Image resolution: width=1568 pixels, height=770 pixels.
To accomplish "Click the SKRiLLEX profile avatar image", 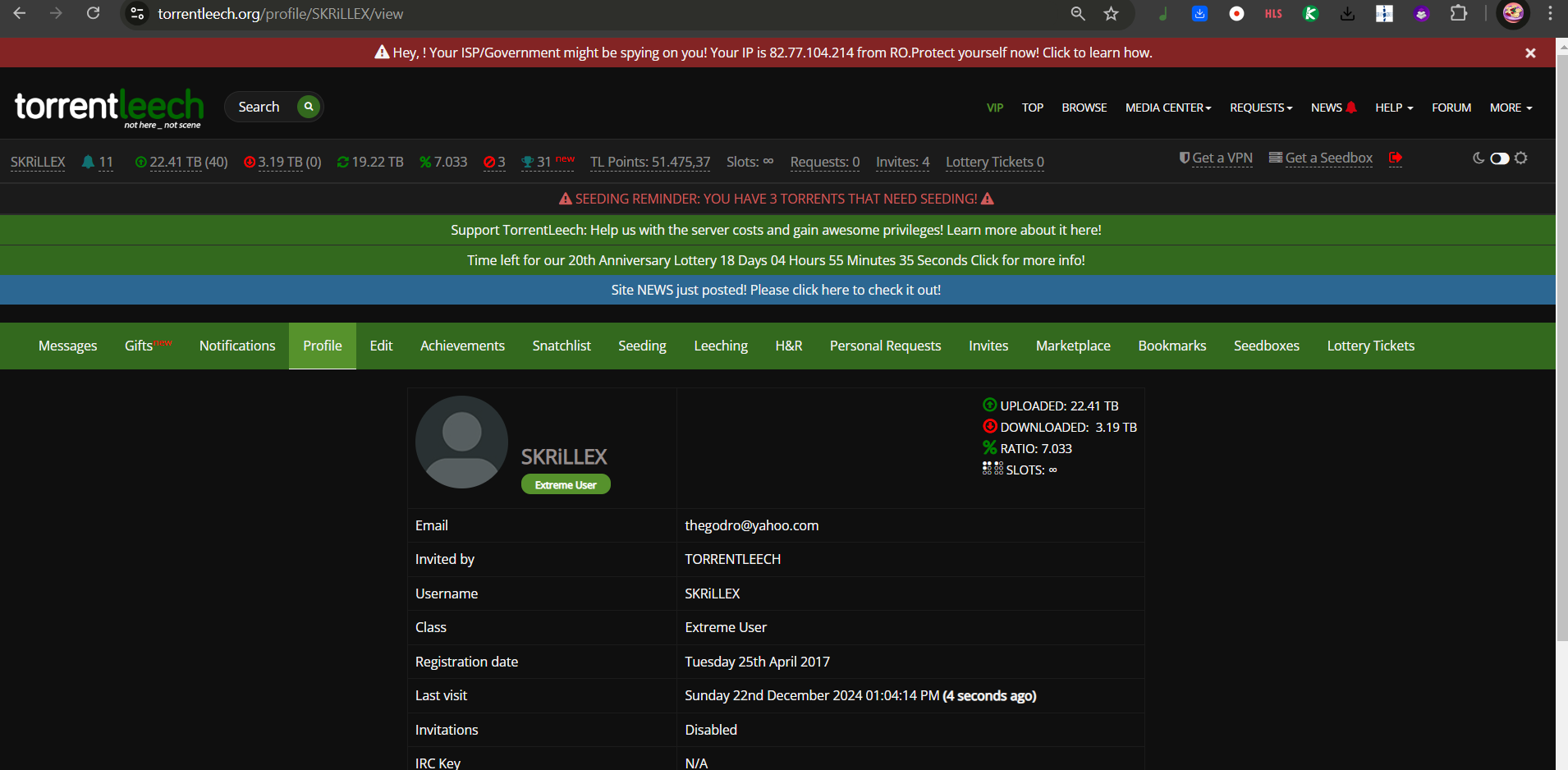I will click(461, 442).
